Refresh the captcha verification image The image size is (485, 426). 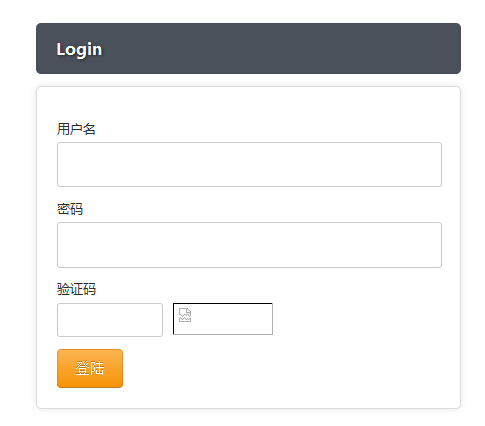tap(223, 319)
